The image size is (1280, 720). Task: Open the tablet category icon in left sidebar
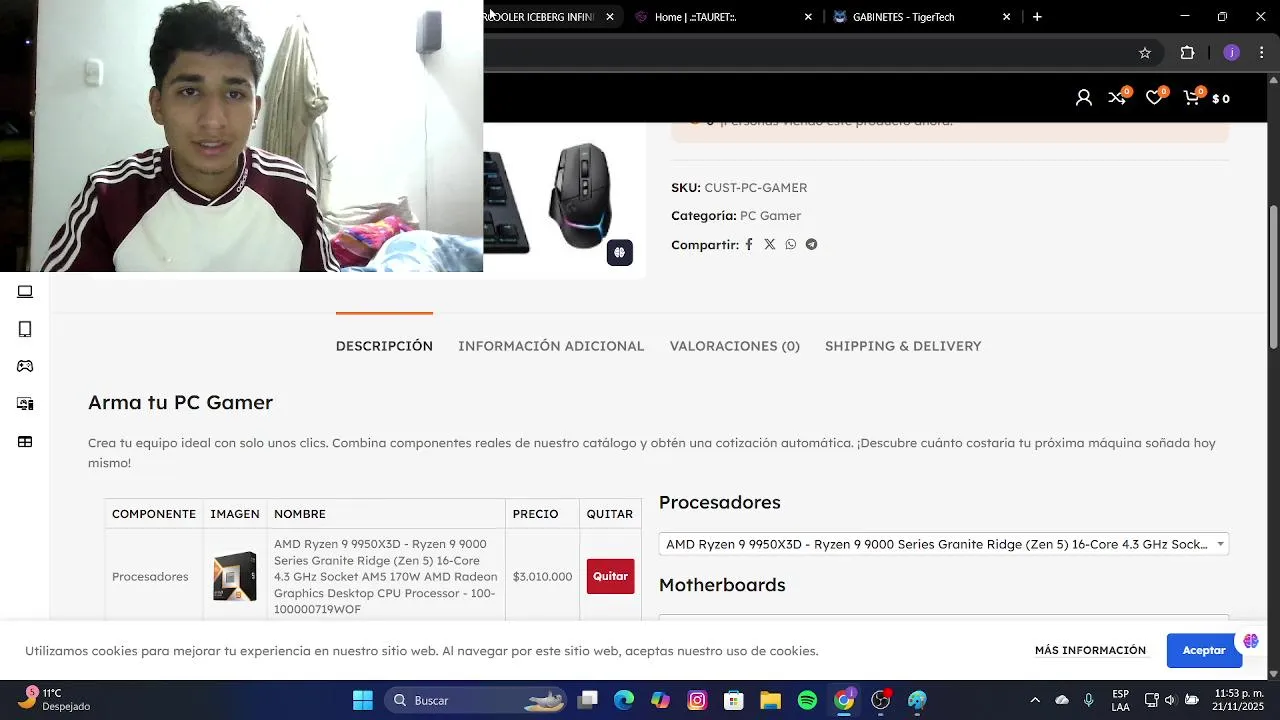[25, 329]
